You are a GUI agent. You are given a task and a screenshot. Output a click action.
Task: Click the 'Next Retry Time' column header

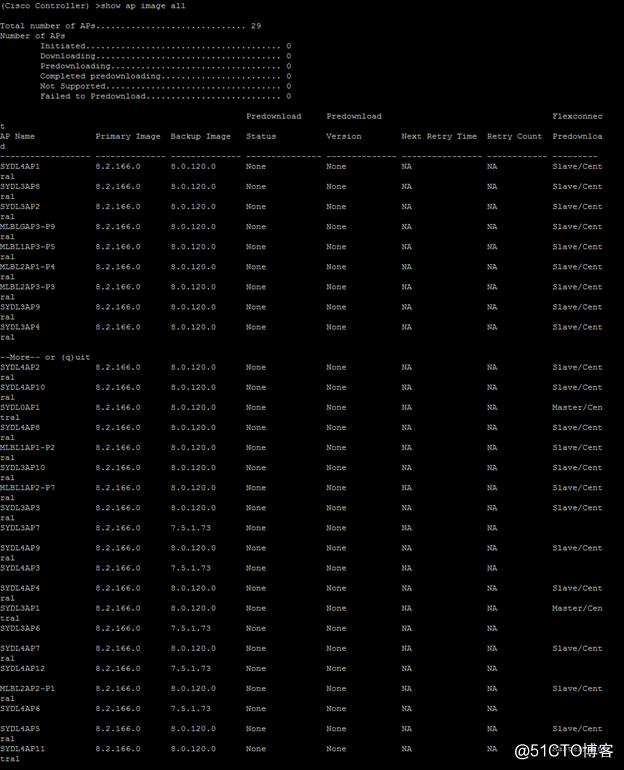pos(439,136)
